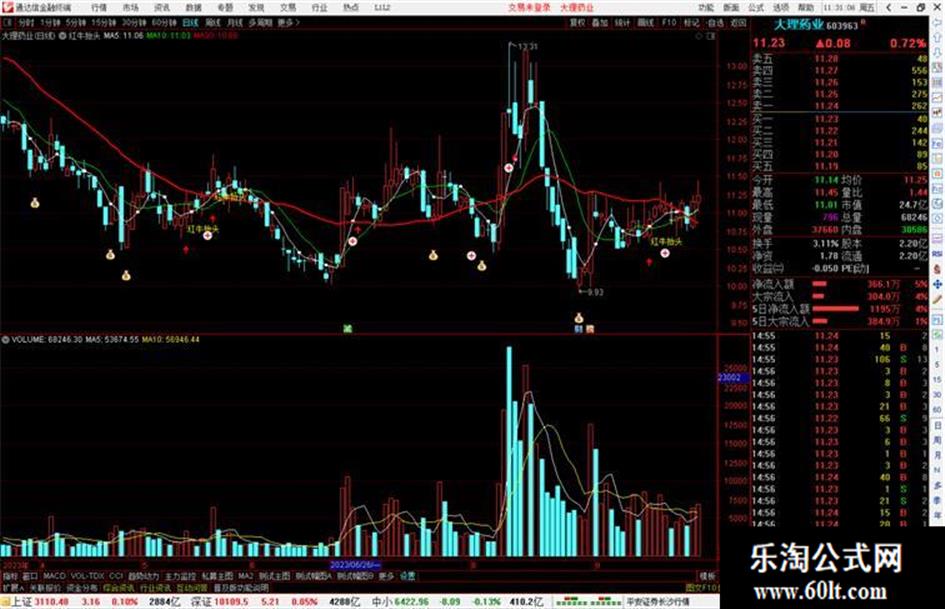The image size is (945, 609).
Task: Click the 净流入额 row
Action: click(x=839, y=283)
